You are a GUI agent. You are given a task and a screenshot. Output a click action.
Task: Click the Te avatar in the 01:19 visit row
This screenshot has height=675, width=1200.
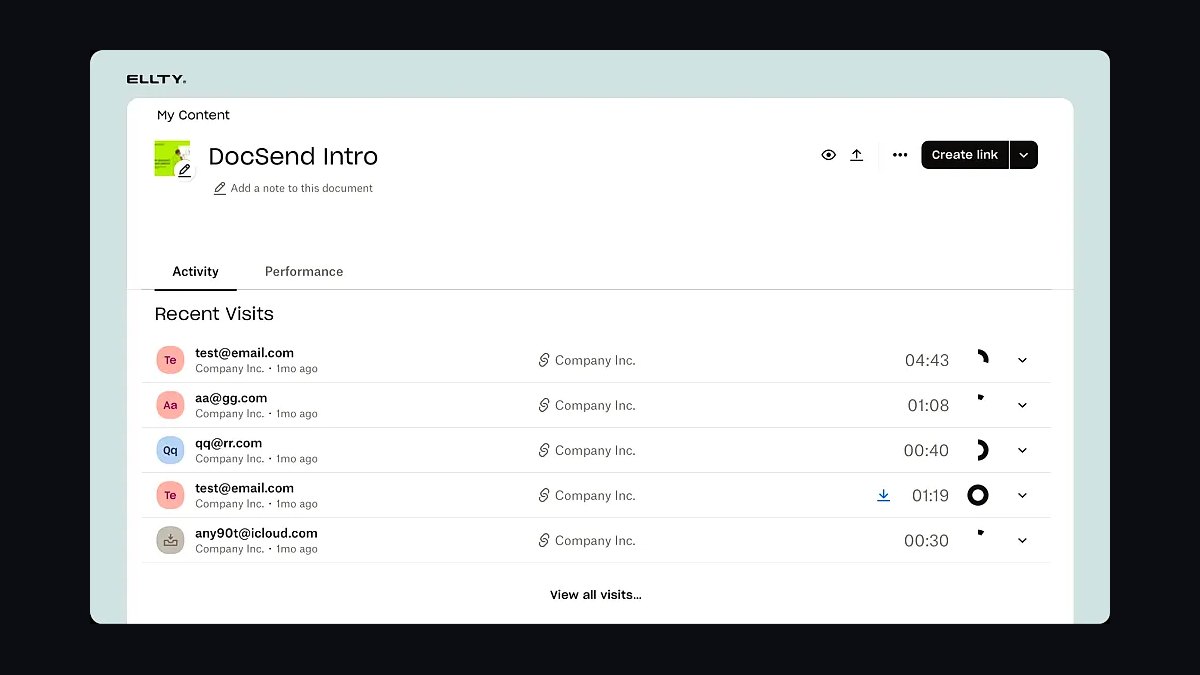[170, 495]
